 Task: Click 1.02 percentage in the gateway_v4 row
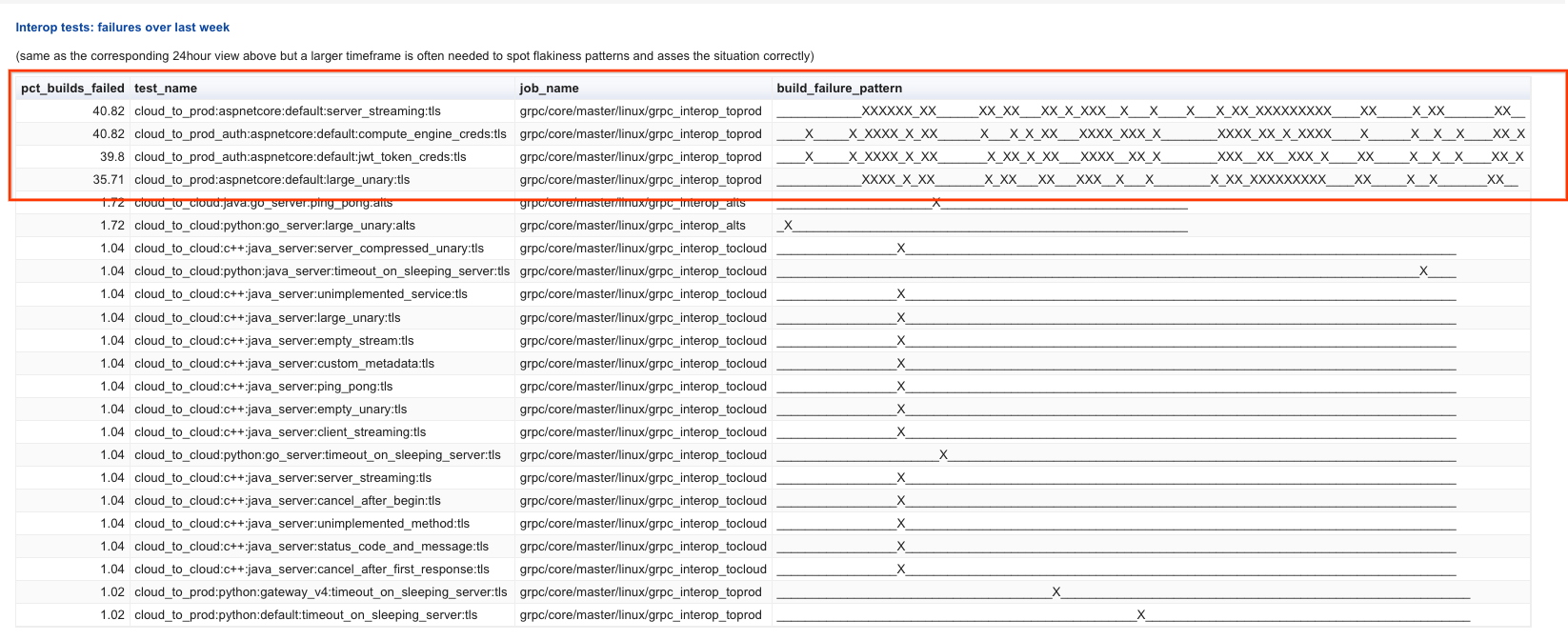coord(112,592)
